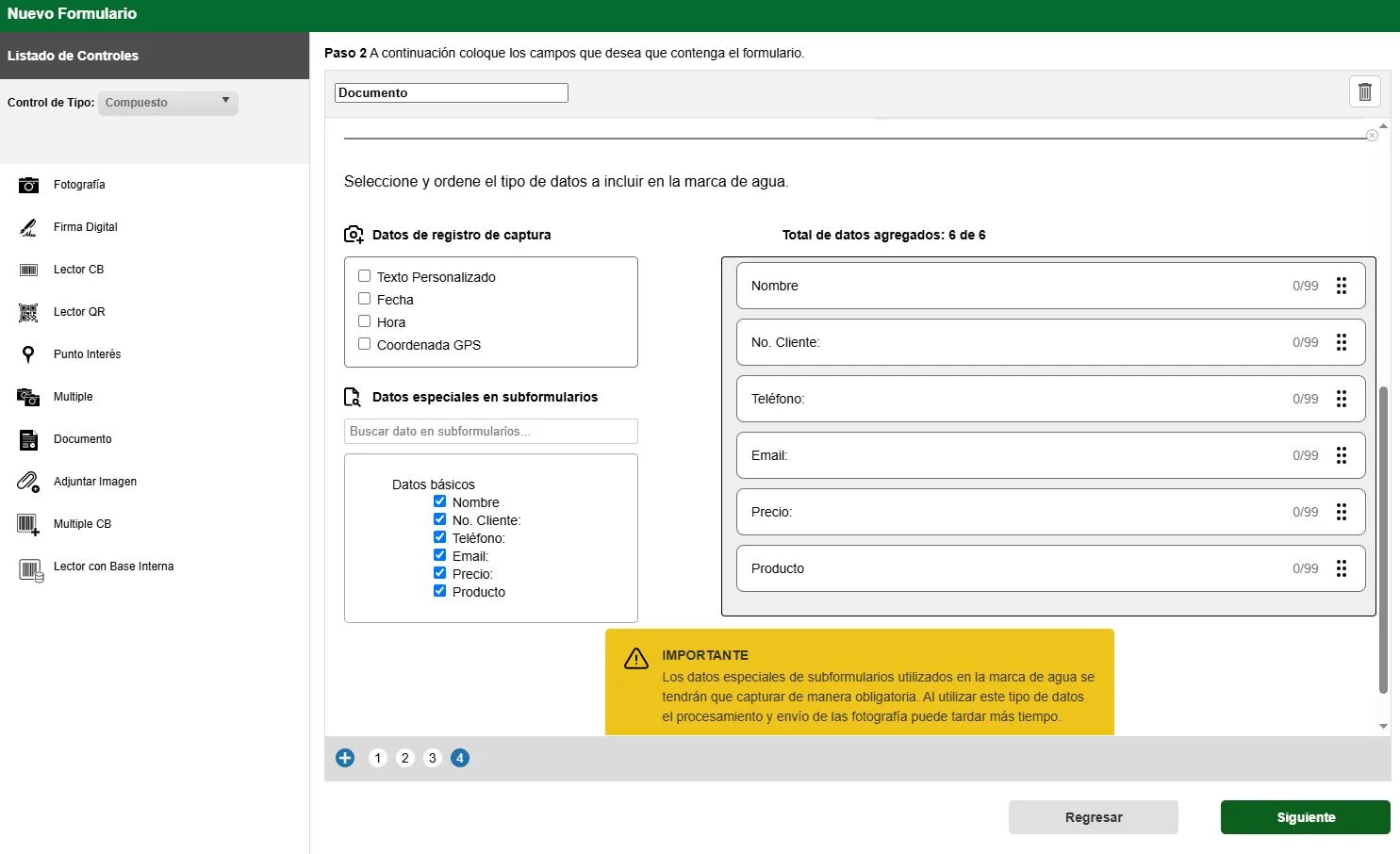Image resolution: width=1400 pixels, height=854 pixels.
Task: Uncheck the Precio subform checkbox
Action: tap(439, 573)
